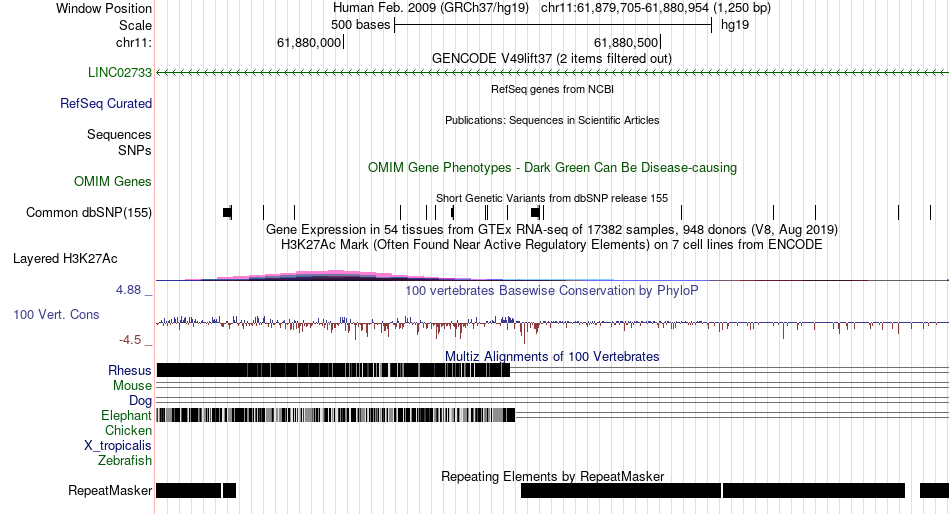The height and width of the screenshot is (514, 950).
Task: Click the 100 Vert. Cons label
Action: click(56, 314)
